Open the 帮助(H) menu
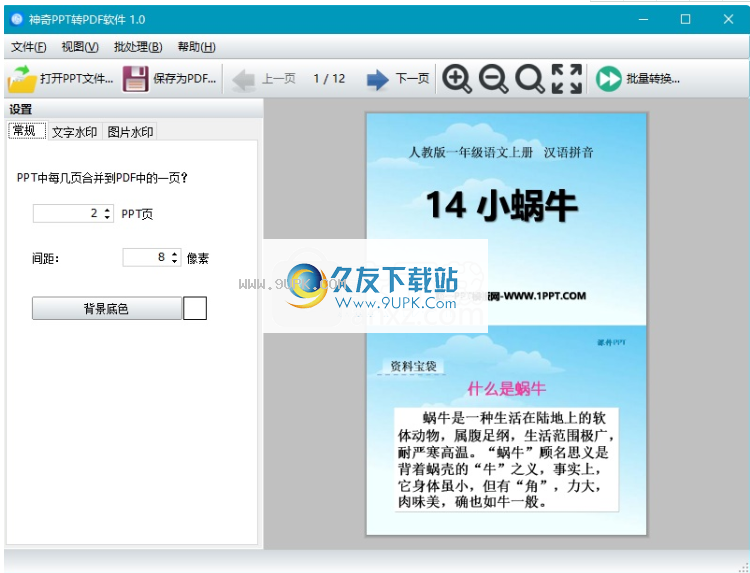Image resolution: width=750 pixels, height=573 pixels. pyautogui.click(x=197, y=47)
